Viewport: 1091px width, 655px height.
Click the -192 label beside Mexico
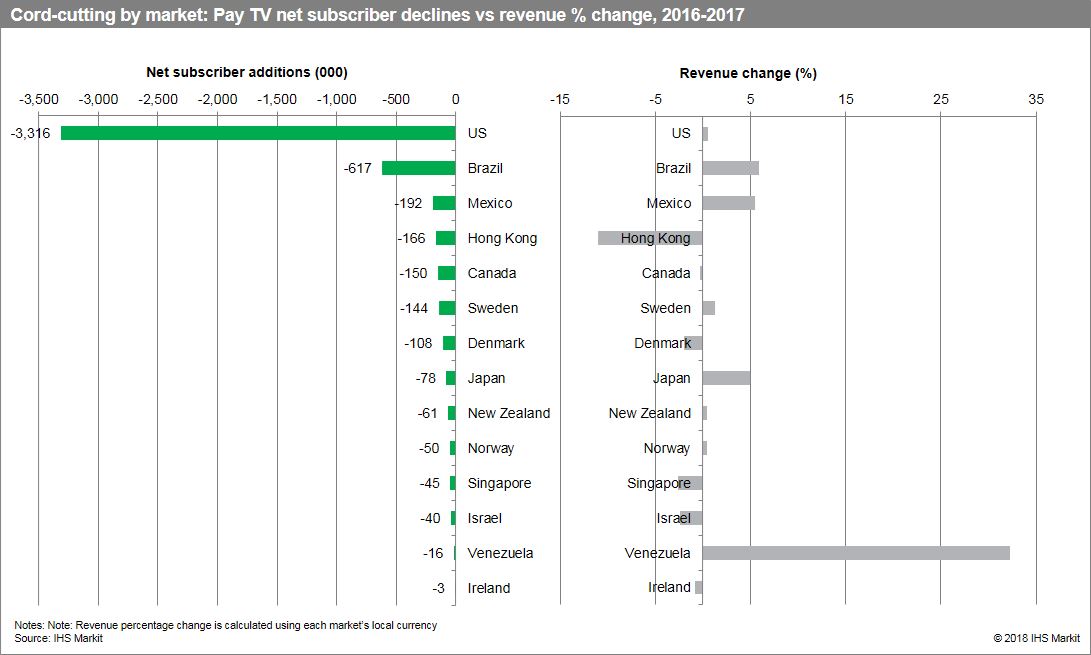(410, 203)
